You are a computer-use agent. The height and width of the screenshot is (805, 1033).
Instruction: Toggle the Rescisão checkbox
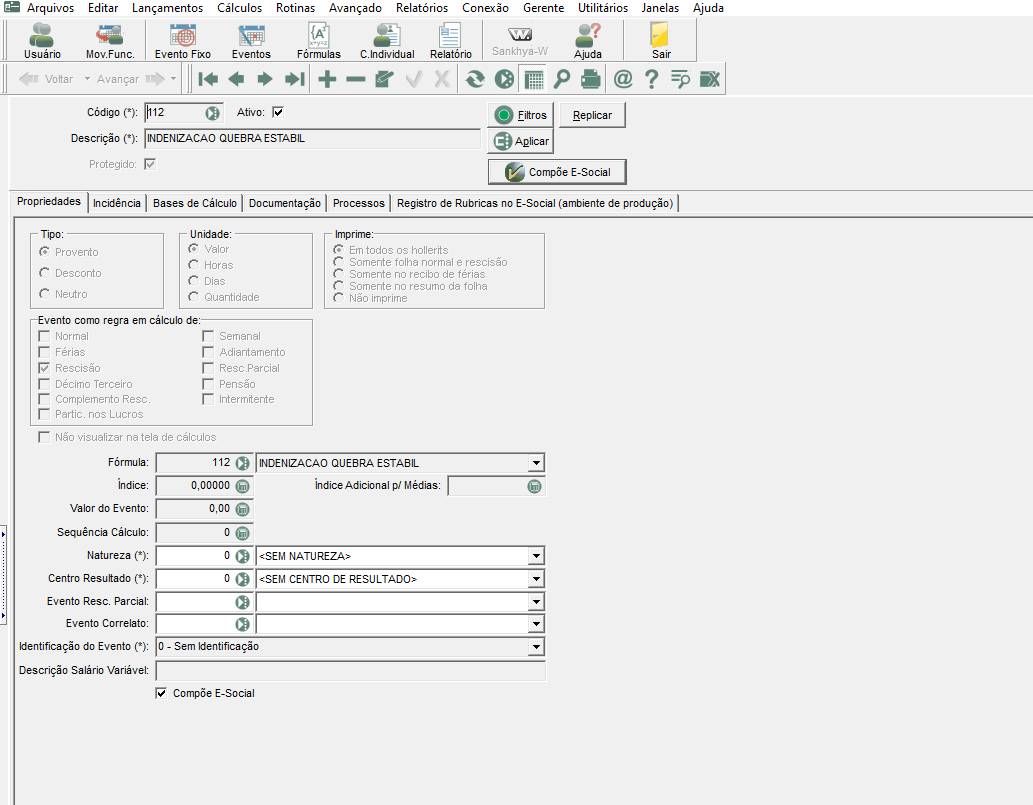pyautogui.click(x=44, y=368)
